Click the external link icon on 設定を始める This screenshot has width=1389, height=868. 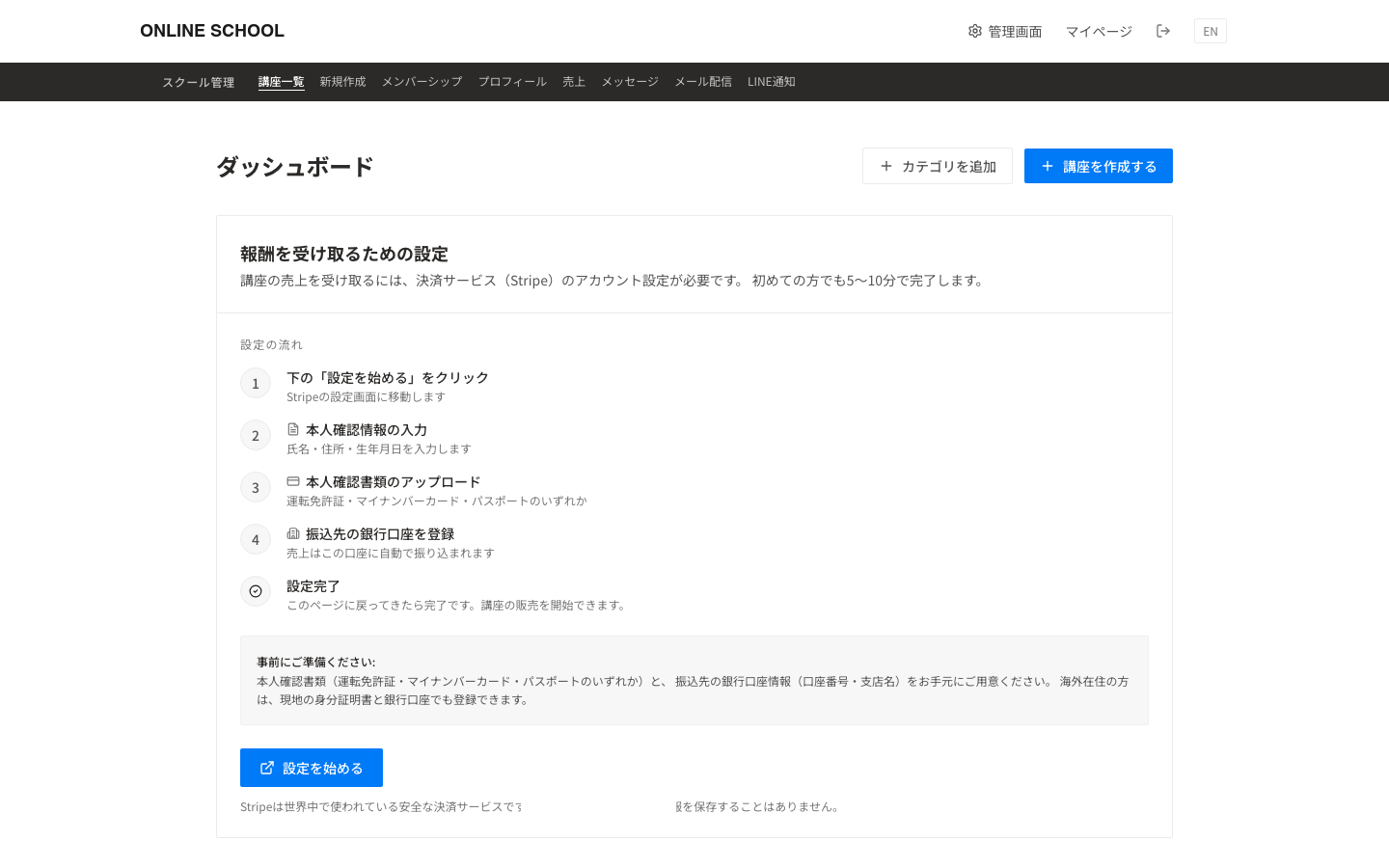coord(267,767)
